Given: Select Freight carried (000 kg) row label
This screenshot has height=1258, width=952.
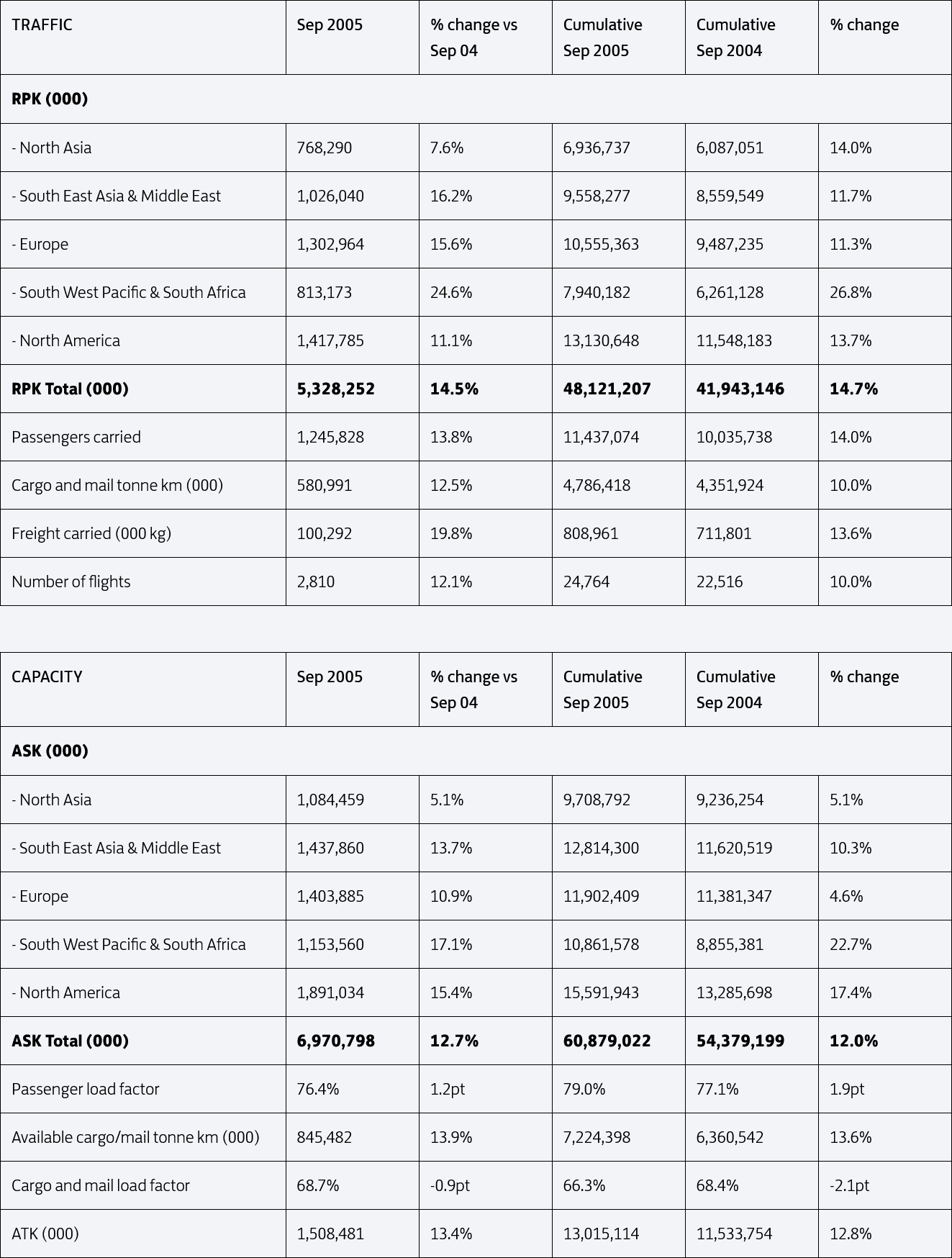Looking at the screenshot, I should click(91, 533).
